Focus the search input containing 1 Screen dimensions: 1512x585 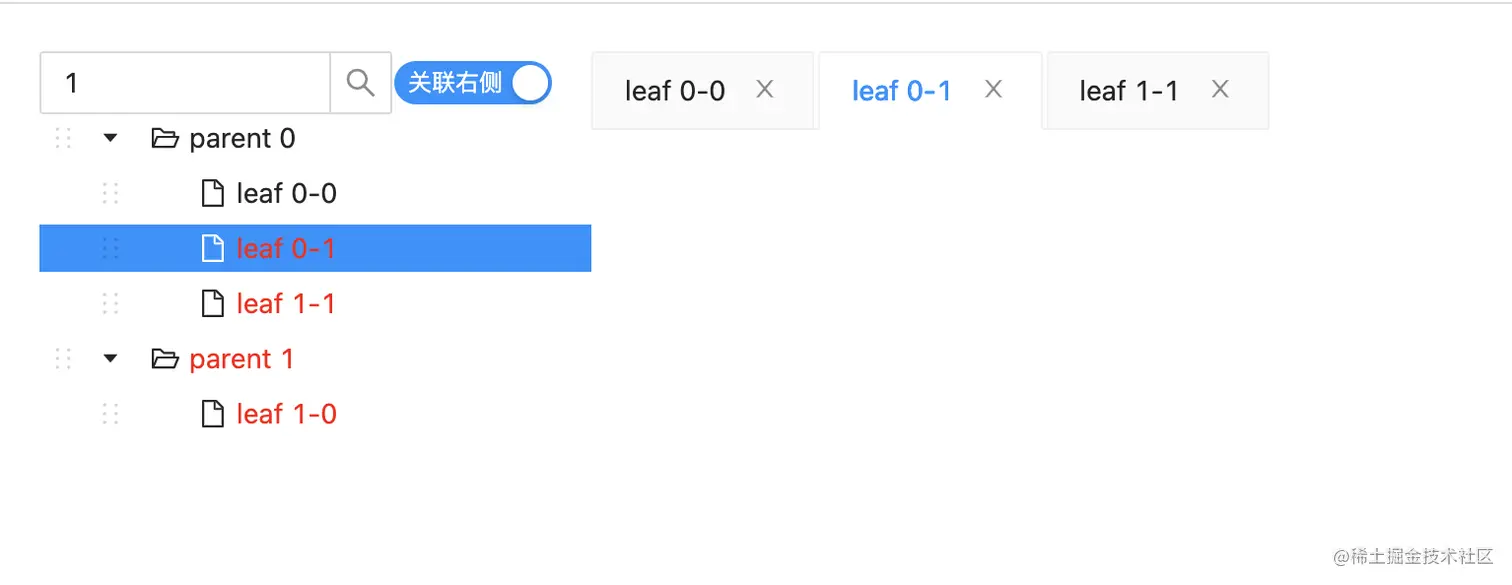[185, 83]
